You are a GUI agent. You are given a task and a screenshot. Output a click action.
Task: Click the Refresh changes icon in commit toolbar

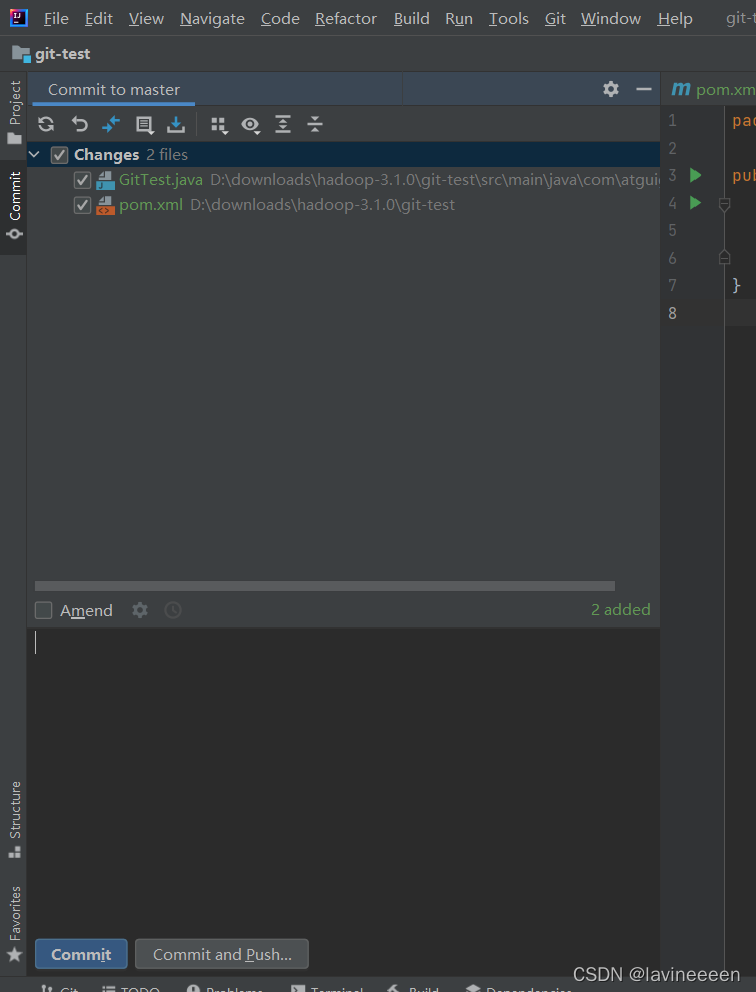(46, 124)
